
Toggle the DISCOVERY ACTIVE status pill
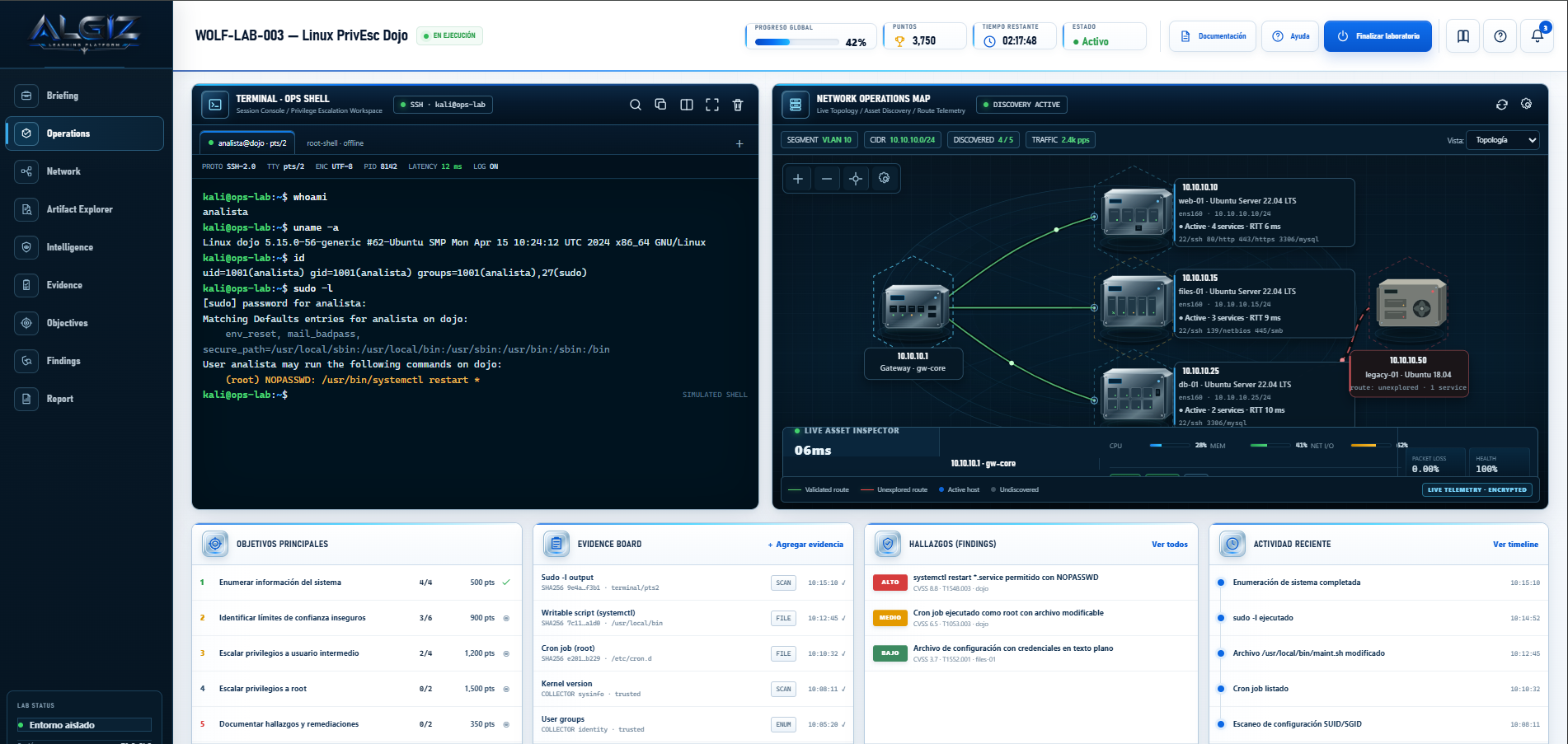[1021, 105]
